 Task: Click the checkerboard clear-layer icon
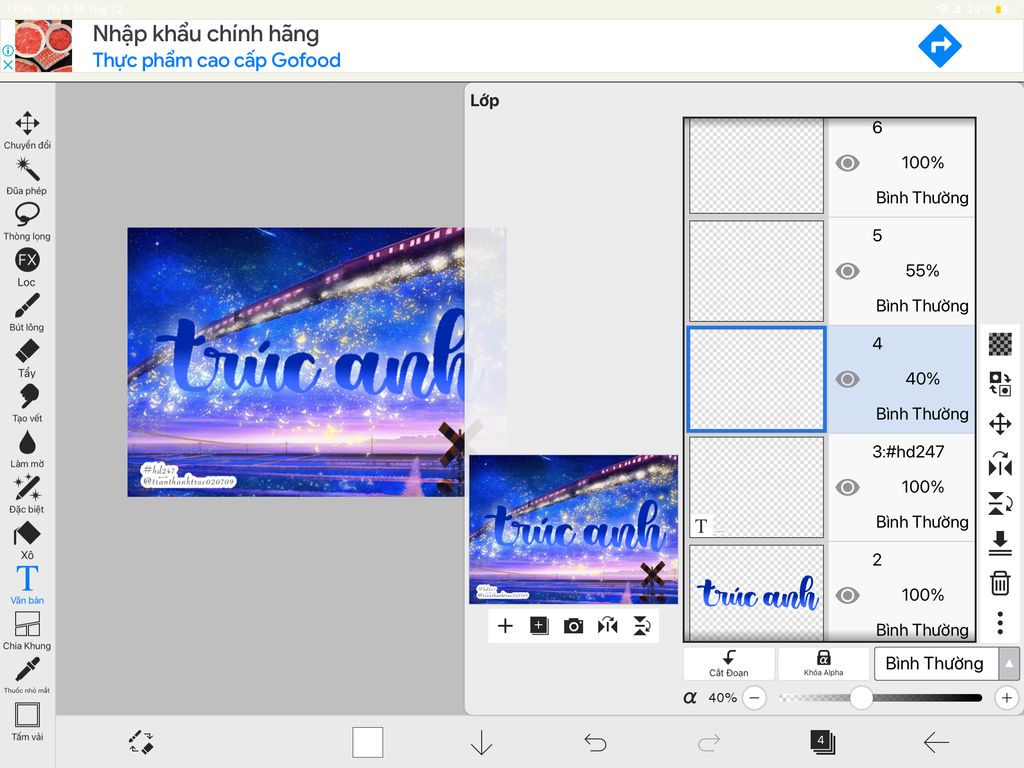coord(1000,344)
